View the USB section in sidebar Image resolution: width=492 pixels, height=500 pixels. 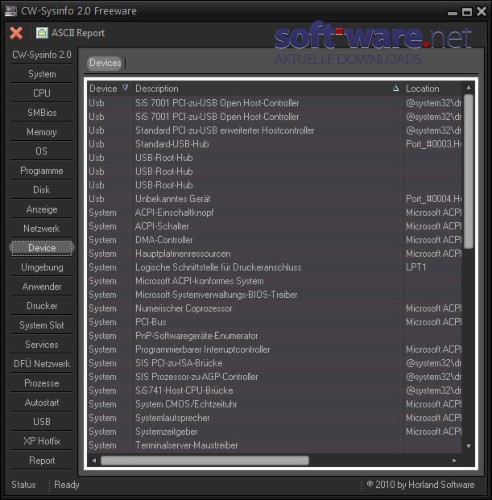42,422
